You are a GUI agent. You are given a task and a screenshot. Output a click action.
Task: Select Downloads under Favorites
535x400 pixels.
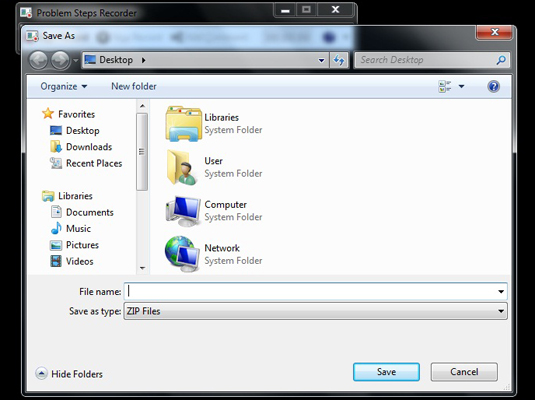coord(89,147)
